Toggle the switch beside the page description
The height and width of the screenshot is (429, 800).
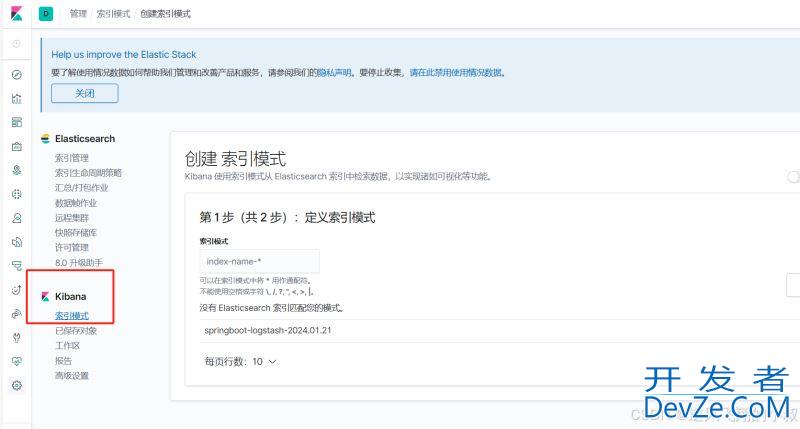tap(793, 177)
